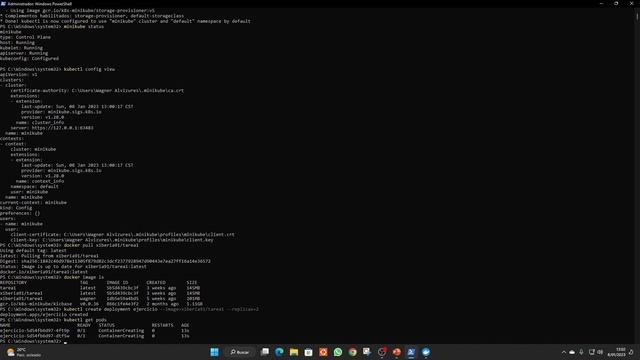Click the 'minikube status' command text
Image resolution: width=640 pixels, height=360 pixels.
point(84,27)
